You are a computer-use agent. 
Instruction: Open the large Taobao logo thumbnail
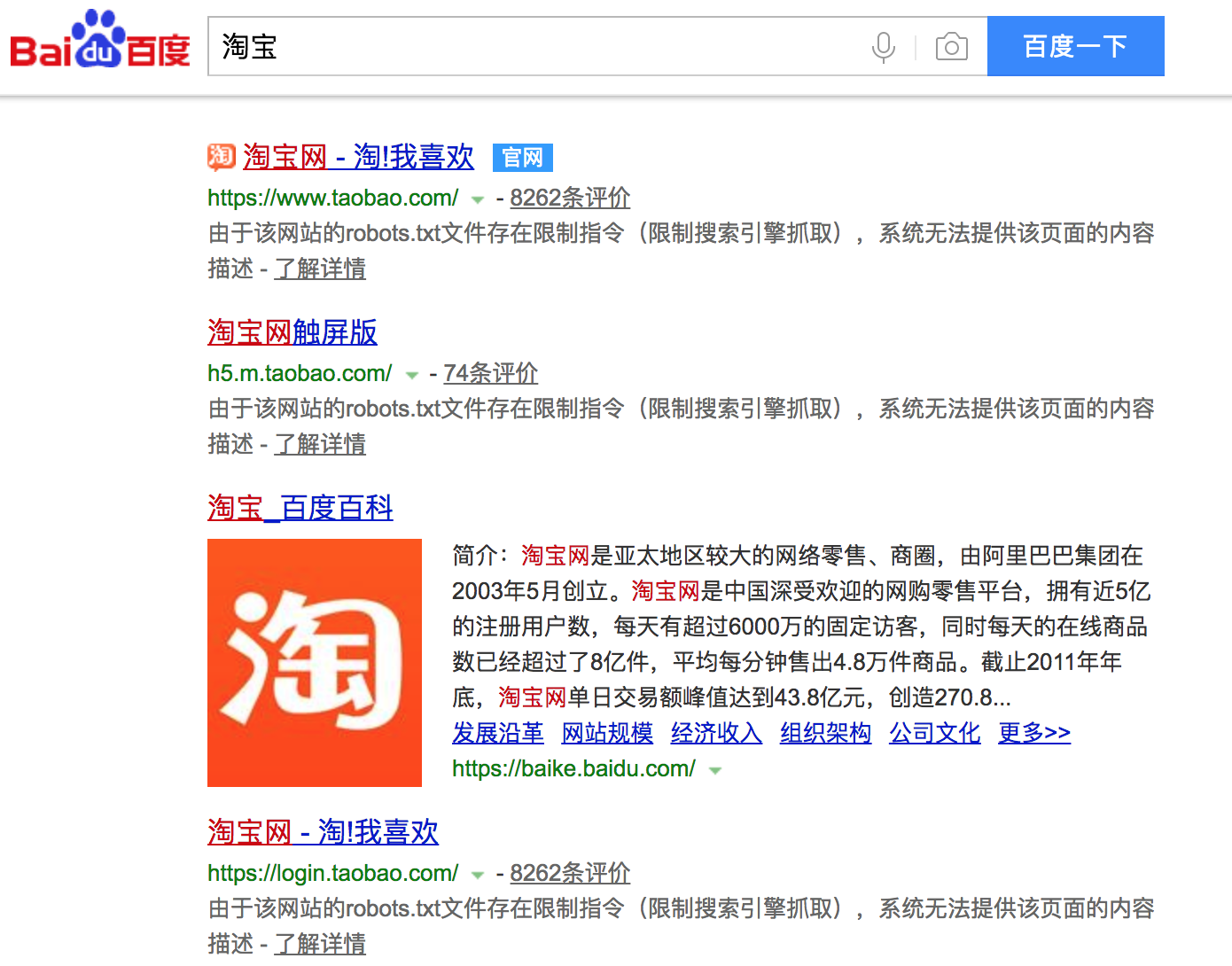pyautogui.click(x=315, y=662)
